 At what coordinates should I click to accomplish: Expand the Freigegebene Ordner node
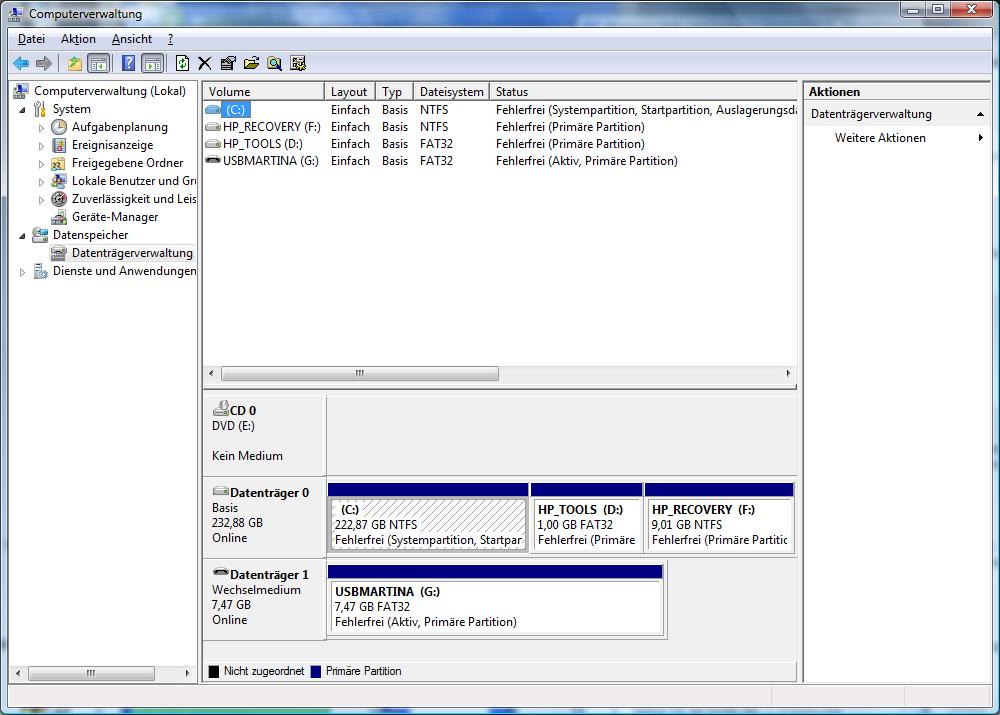point(41,164)
